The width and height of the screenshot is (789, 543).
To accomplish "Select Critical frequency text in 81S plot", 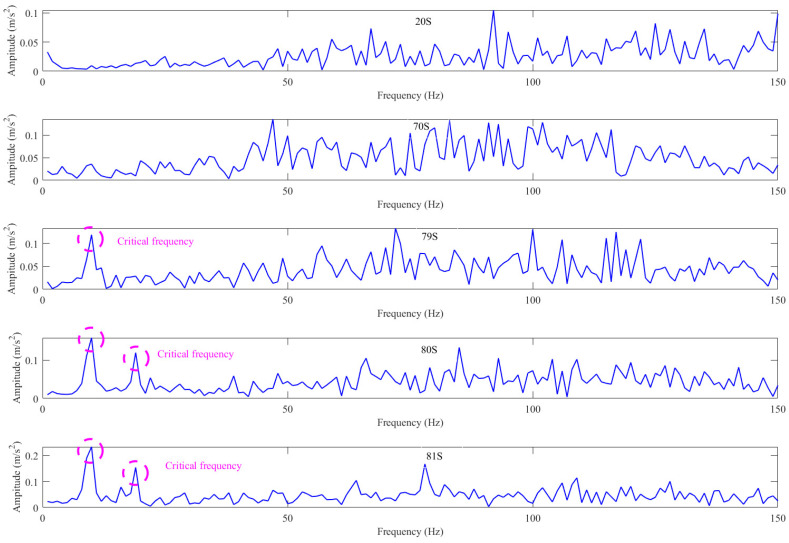I will [x=203, y=466].
